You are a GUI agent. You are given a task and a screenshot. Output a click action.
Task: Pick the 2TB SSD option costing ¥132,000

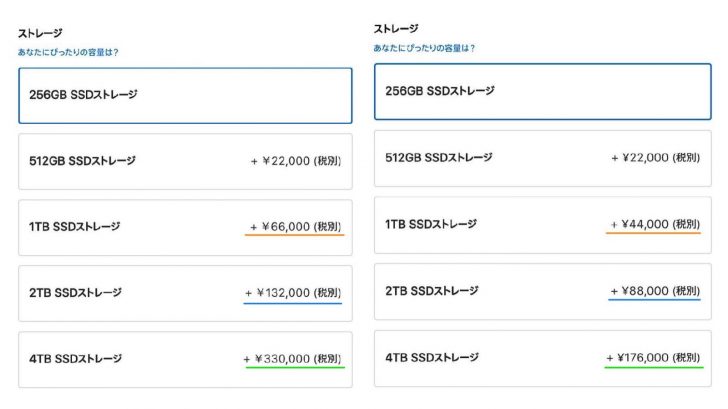[x=185, y=293]
